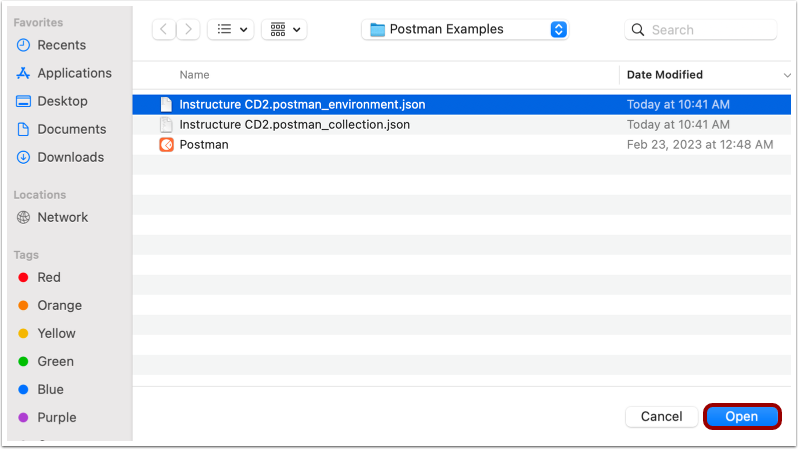Click the magnifying glass search icon
798x449 pixels.
click(x=638, y=30)
